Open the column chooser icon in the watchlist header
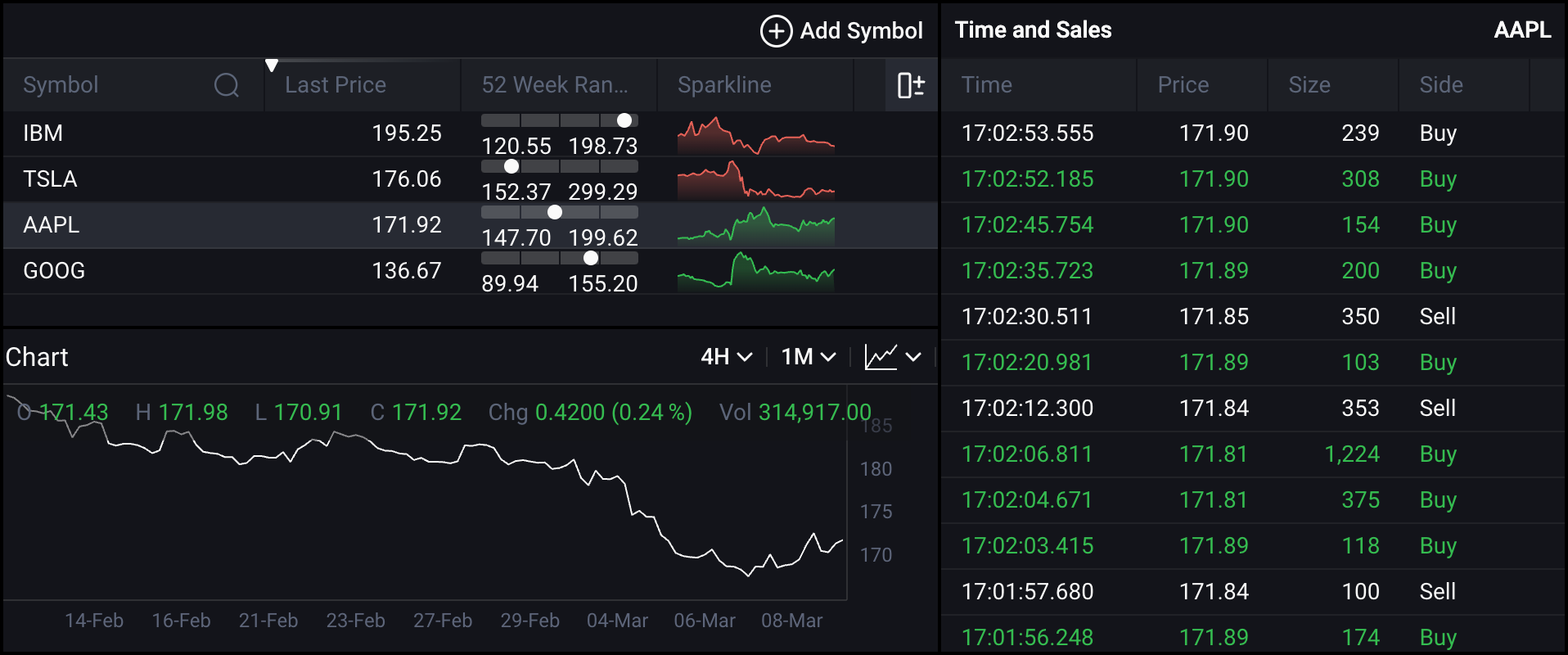This screenshot has width=1568, height=655. (x=911, y=85)
